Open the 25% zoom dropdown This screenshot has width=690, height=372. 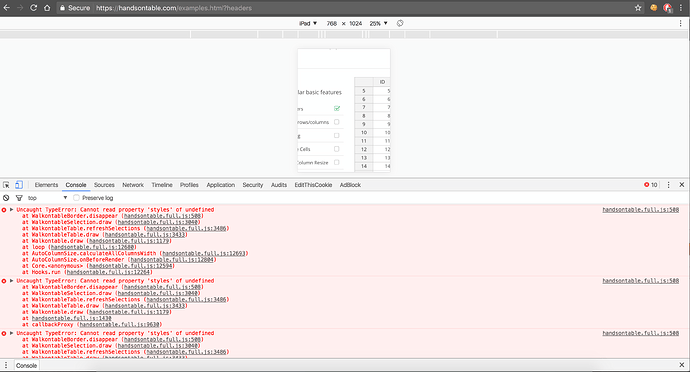[378, 23]
